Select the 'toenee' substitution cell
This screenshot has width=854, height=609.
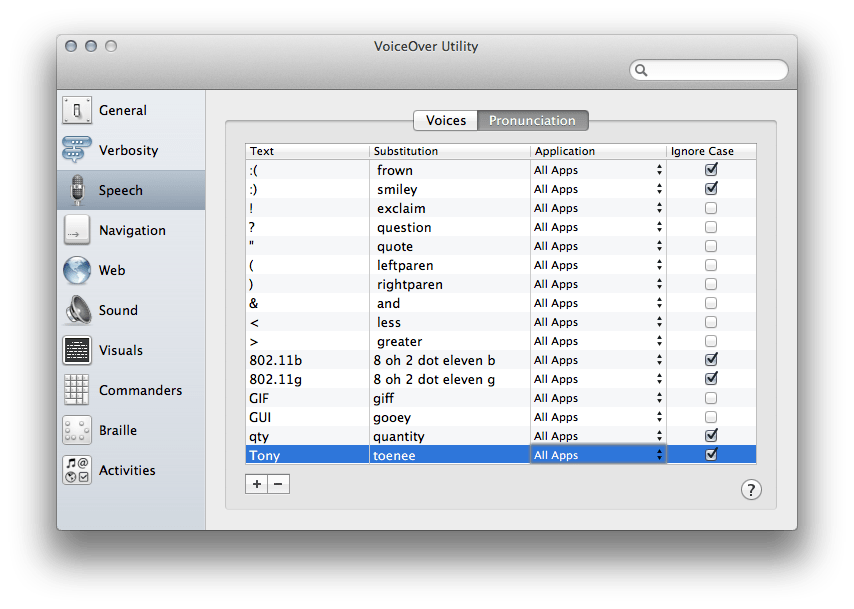pos(450,455)
